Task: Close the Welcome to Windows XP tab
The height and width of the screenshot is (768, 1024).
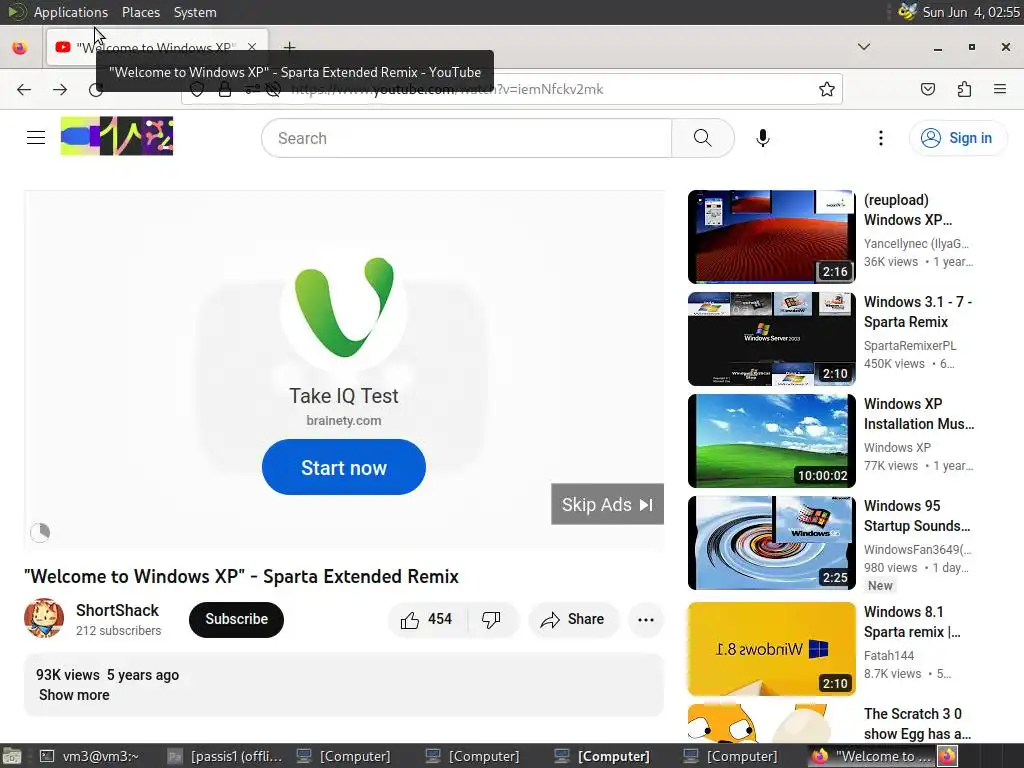Action: [252, 47]
